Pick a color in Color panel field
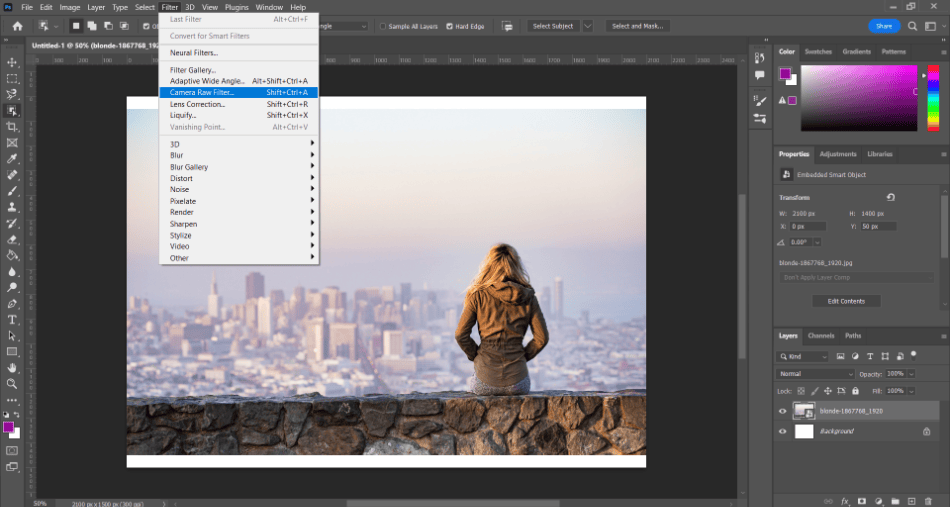The height and width of the screenshot is (507, 950). click(859, 98)
